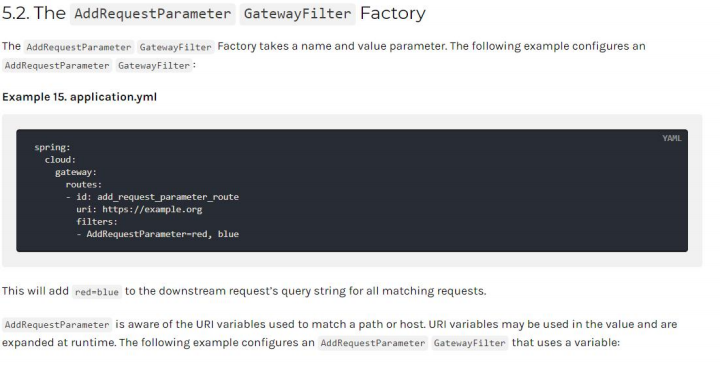
Task: Click the YAML language label in code block
Action: point(671,138)
